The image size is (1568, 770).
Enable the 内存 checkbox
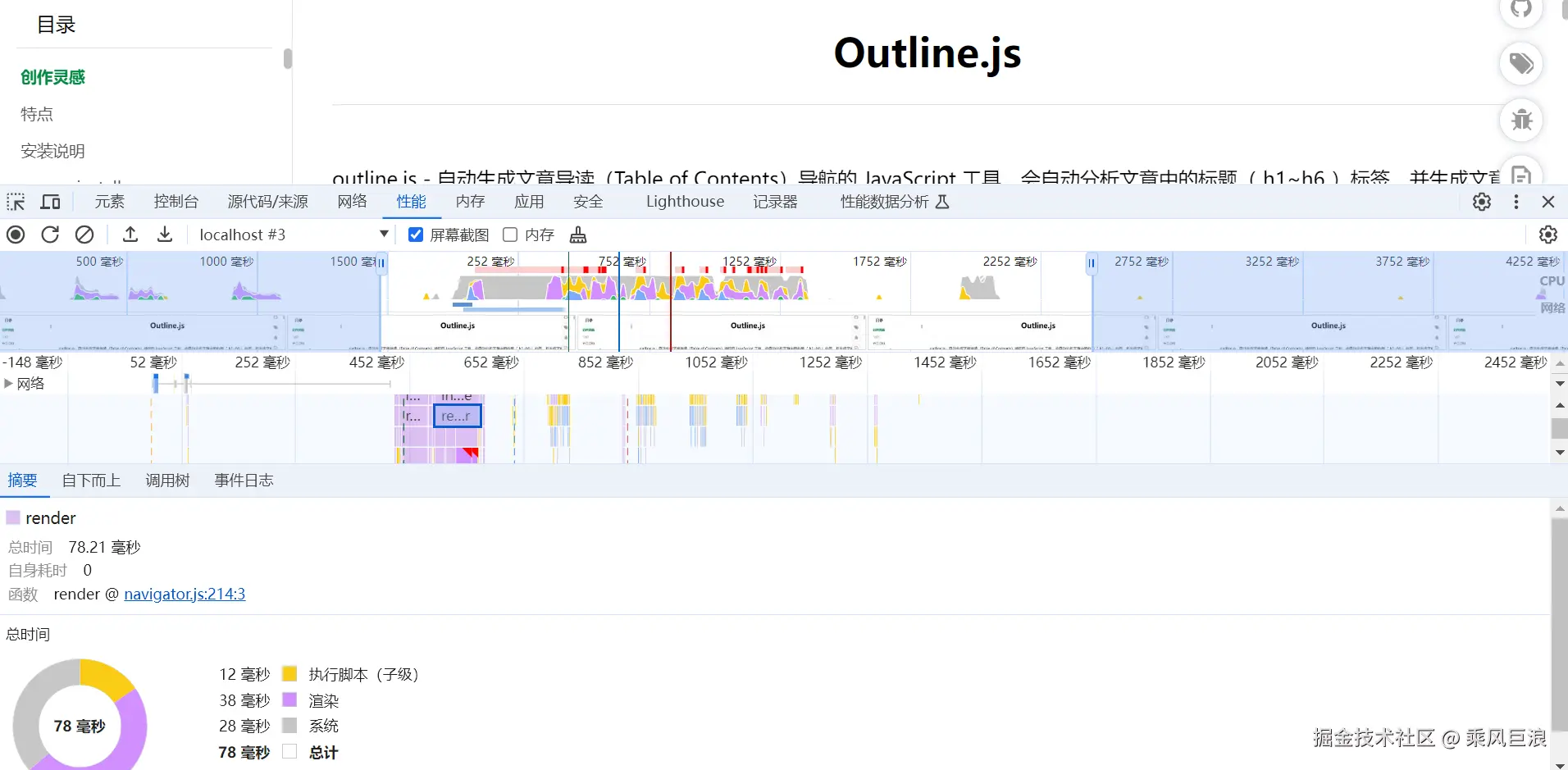(509, 235)
